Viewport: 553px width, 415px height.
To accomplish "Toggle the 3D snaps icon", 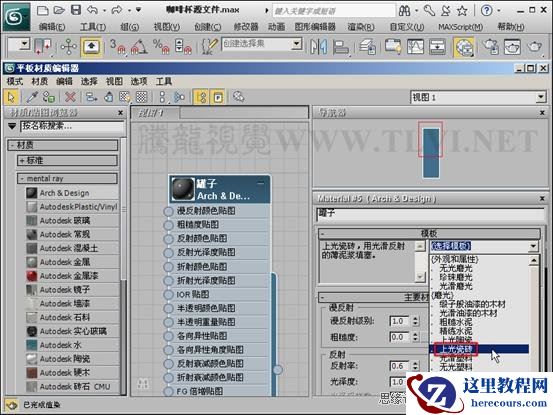I will tap(118, 47).
